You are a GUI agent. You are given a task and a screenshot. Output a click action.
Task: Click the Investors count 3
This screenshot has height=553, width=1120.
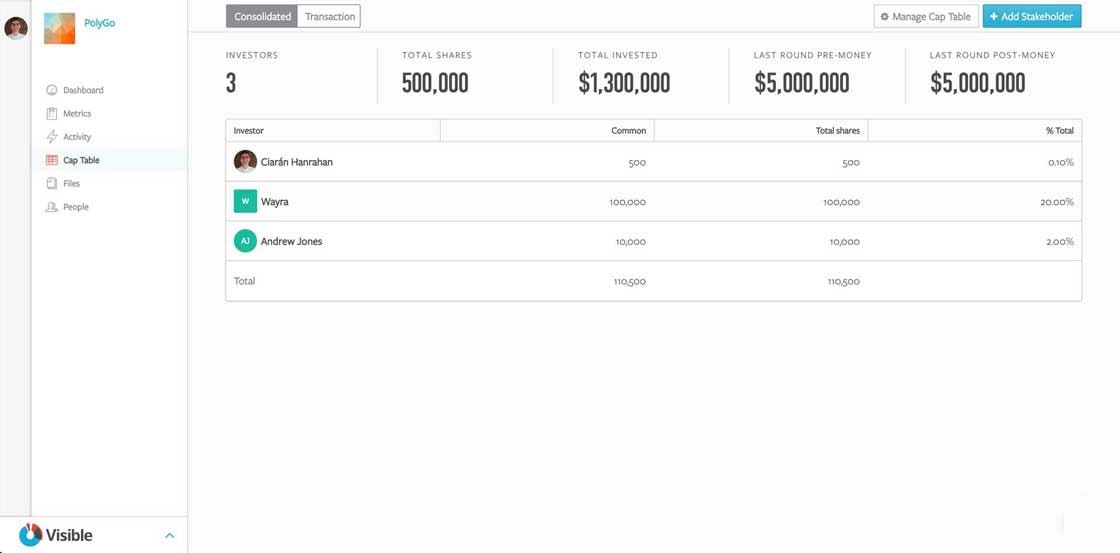coord(231,84)
